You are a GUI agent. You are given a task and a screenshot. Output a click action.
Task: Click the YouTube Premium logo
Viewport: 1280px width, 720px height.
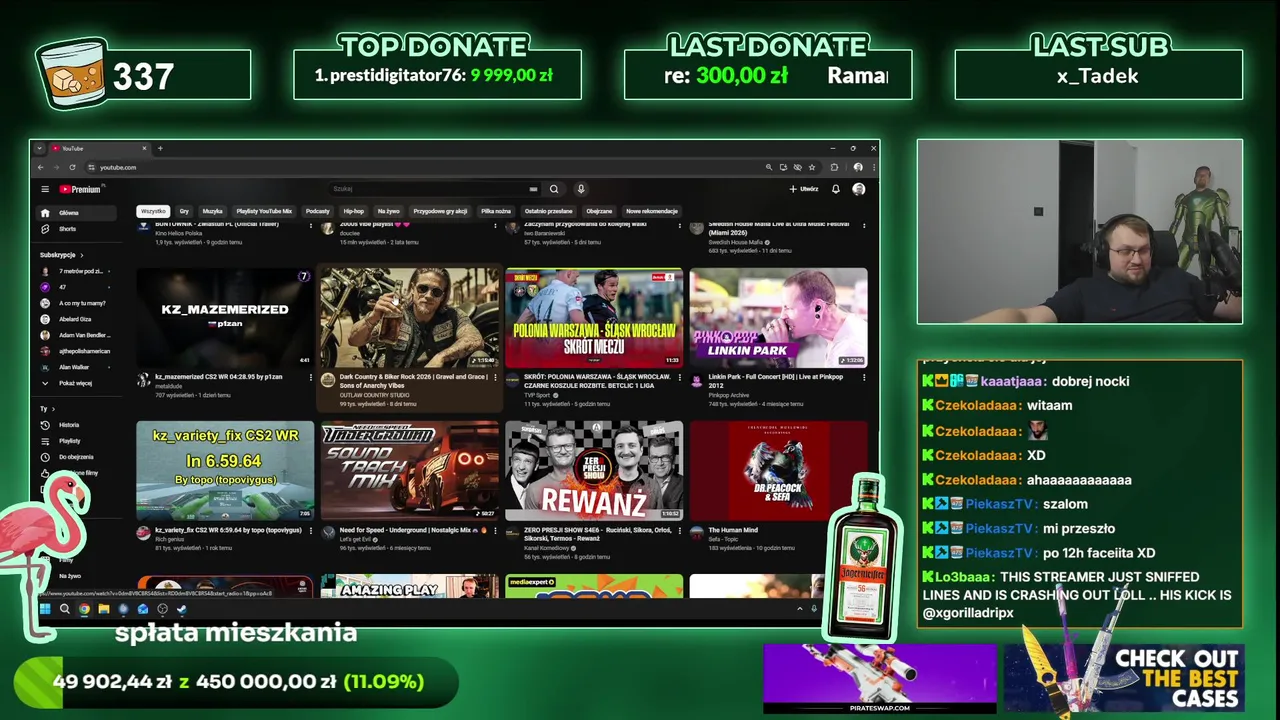pyautogui.click(x=80, y=189)
